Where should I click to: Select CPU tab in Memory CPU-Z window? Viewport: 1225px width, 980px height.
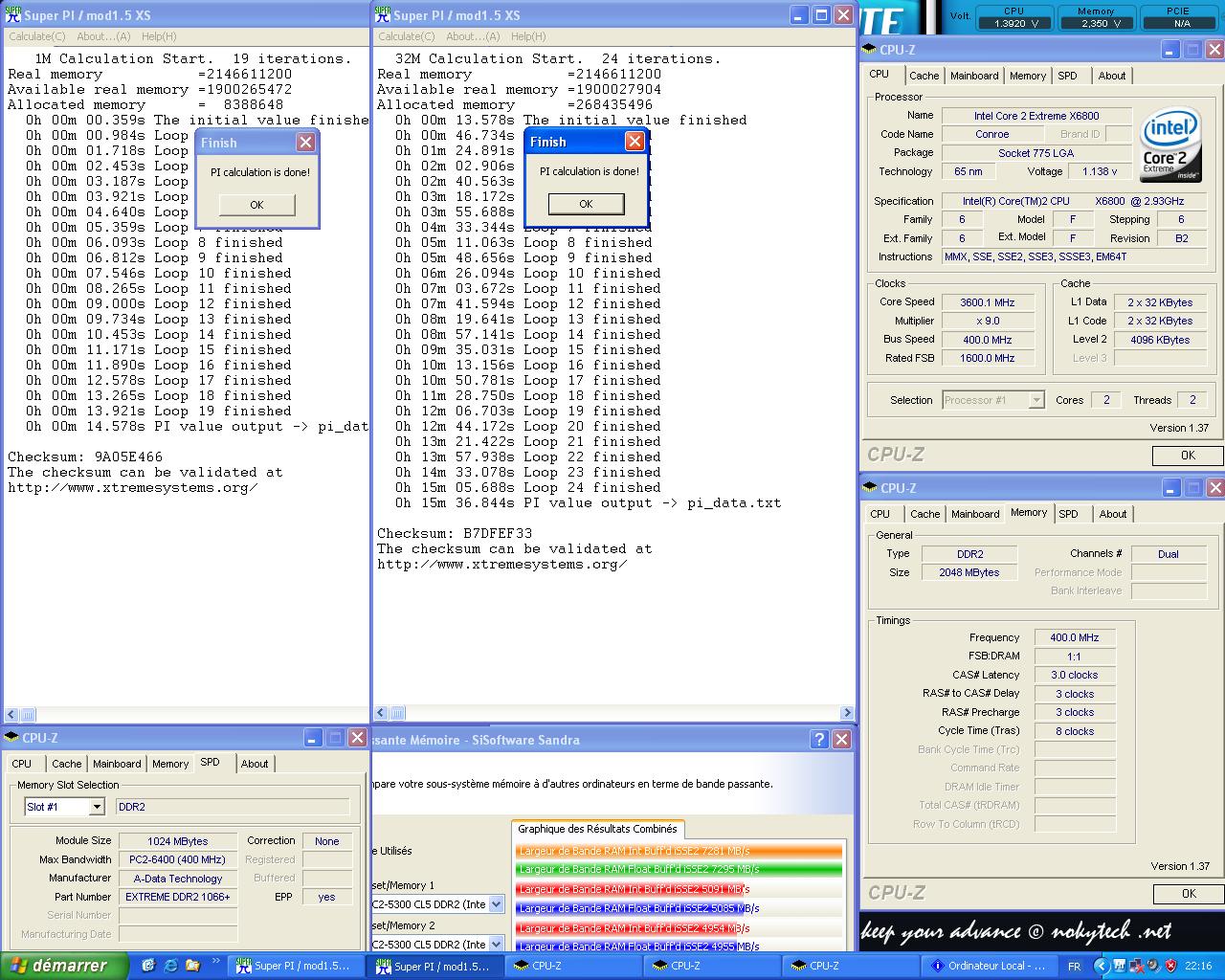880,514
